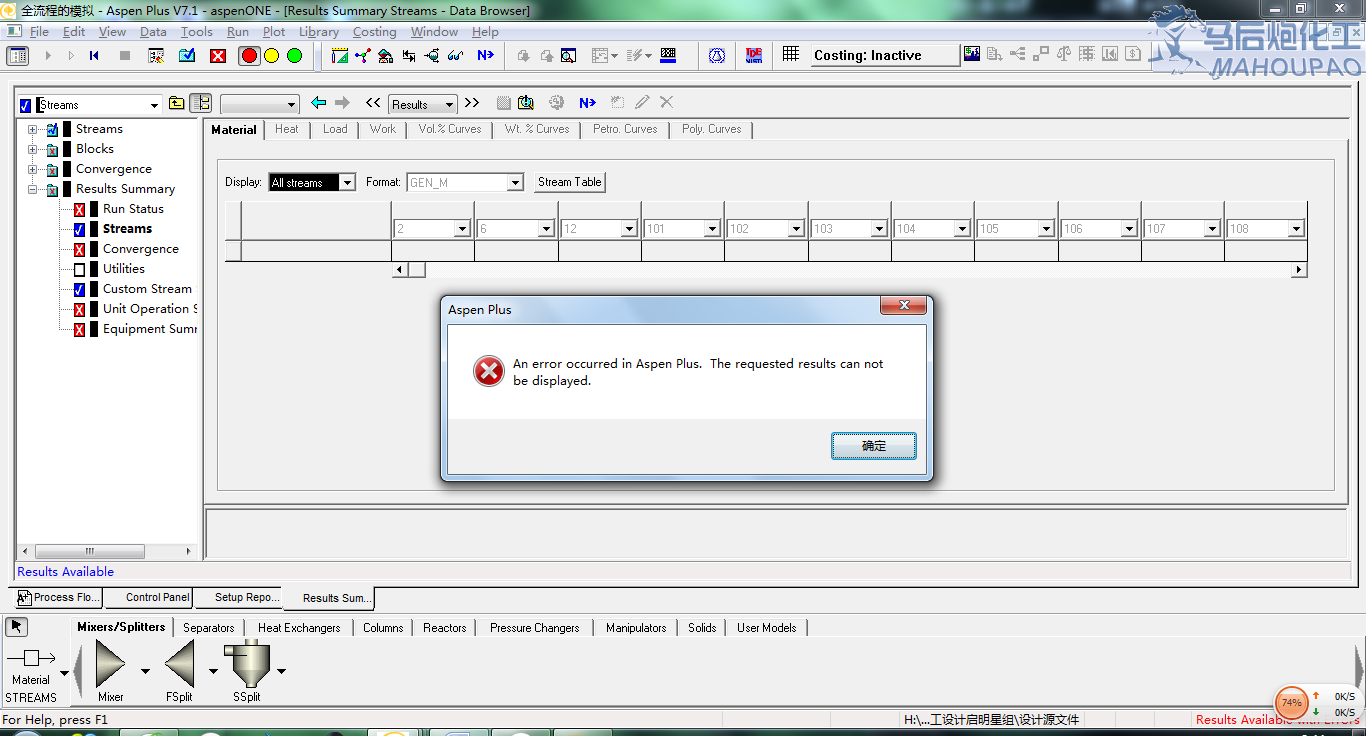Screen dimensions: 1366x736
Task: Toggle the red circle toolbar button
Action: coord(249,56)
